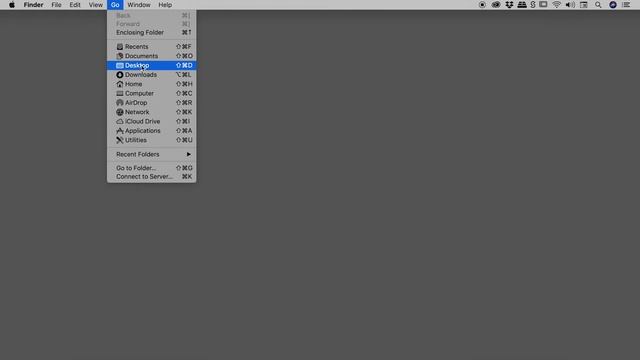Select the iCloud Drive label
Image resolution: width=640 pixels, height=360 pixels.
pyautogui.click(x=142, y=122)
